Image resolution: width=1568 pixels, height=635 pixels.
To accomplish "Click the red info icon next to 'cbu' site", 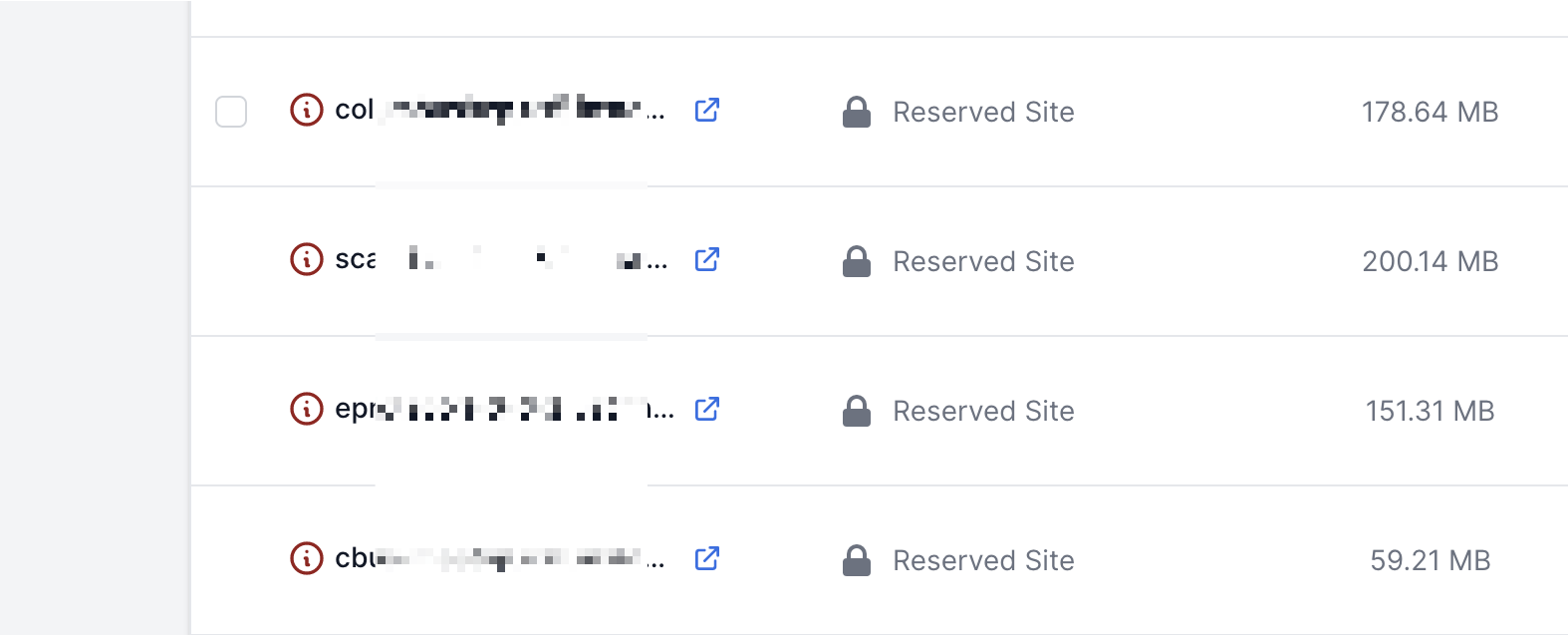I will [x=307, y=558].
